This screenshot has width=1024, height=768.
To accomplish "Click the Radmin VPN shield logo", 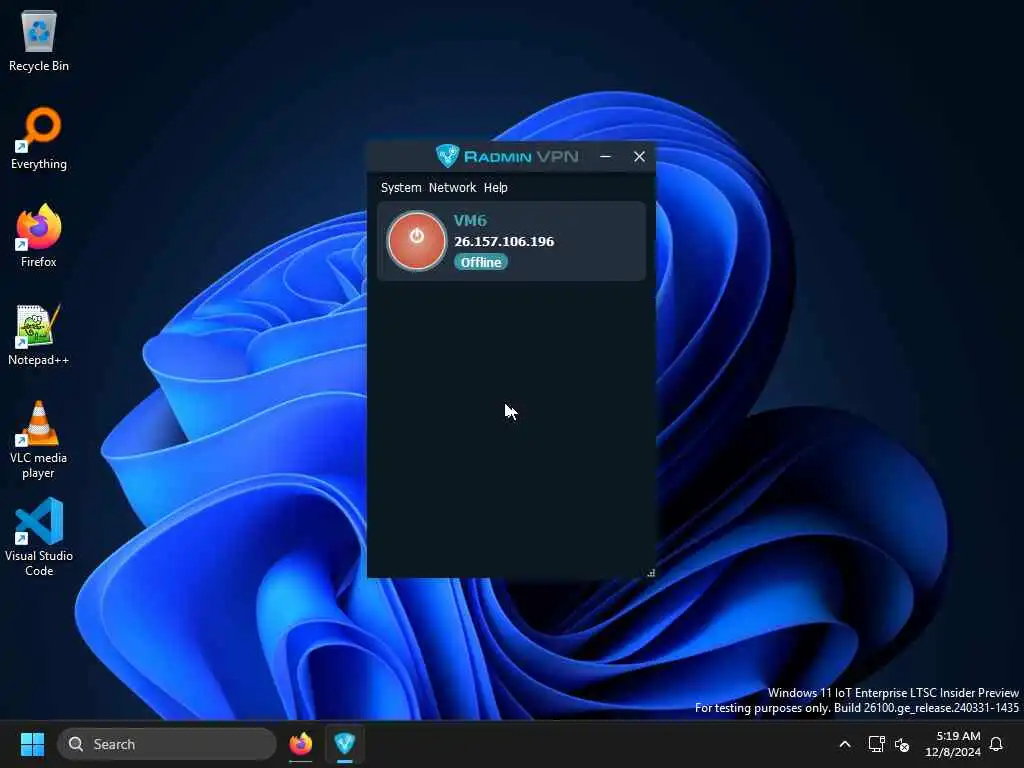I will tap(447, 156).
